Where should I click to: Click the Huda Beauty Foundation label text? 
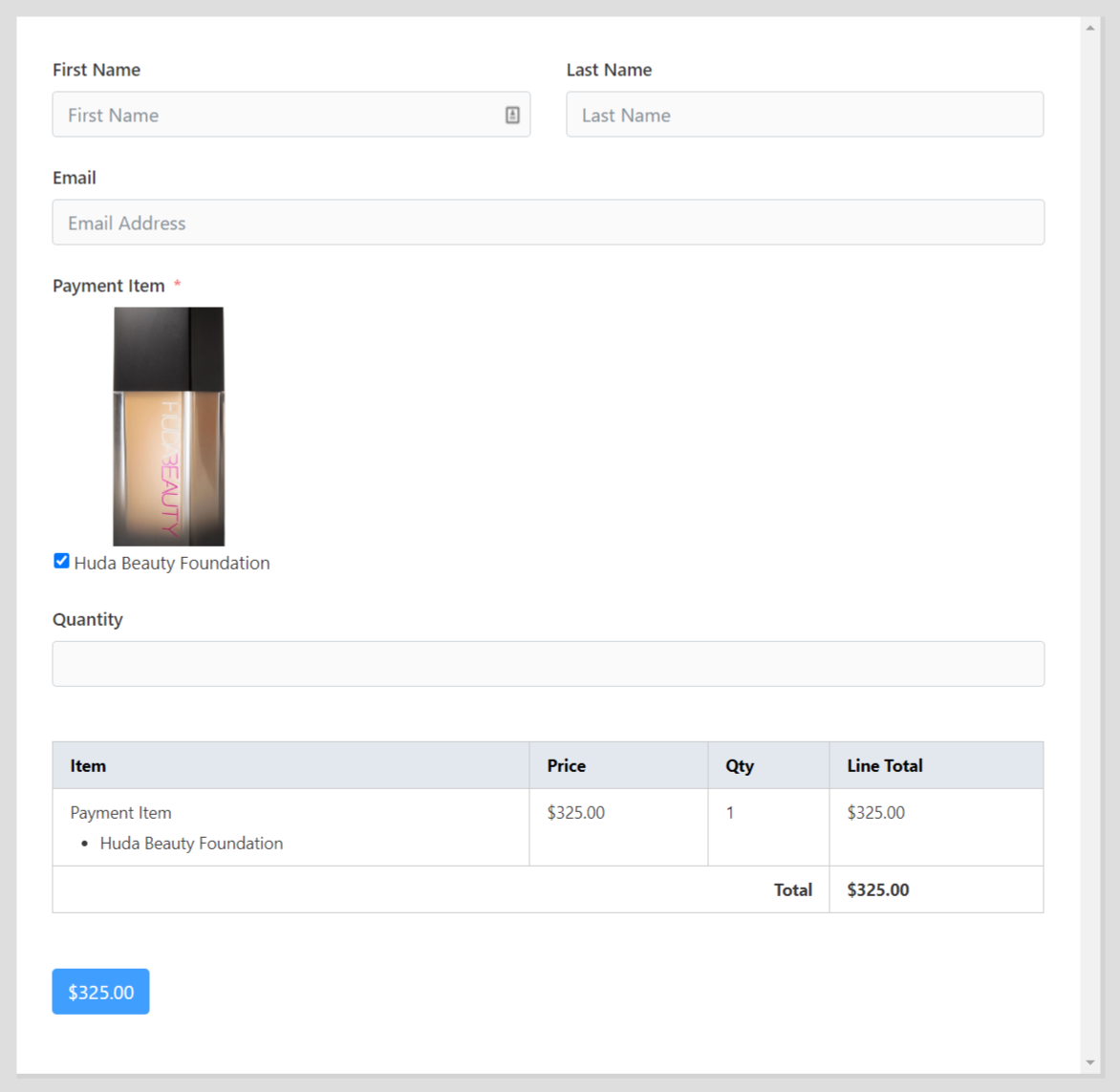(173, 563)
